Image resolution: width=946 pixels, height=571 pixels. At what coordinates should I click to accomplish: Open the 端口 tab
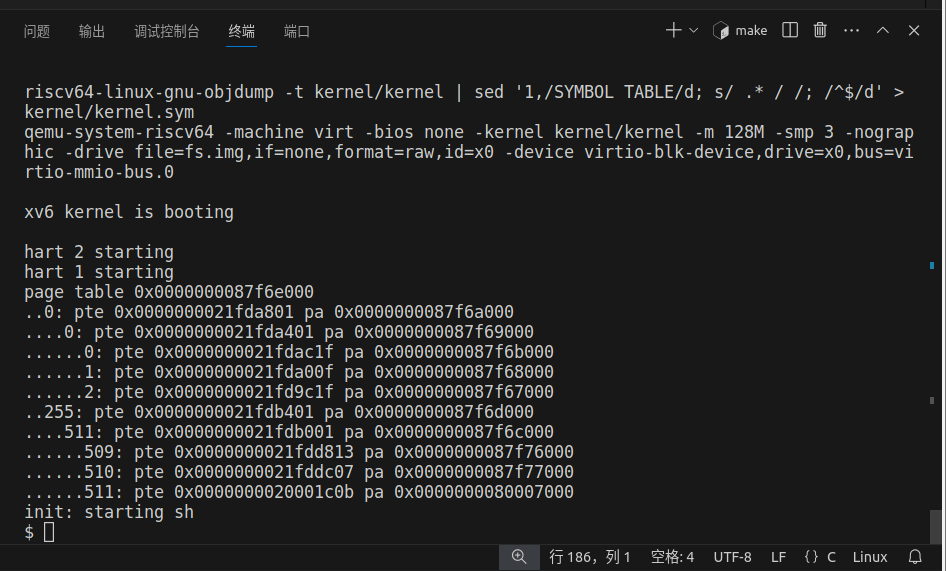coord(297,31)
